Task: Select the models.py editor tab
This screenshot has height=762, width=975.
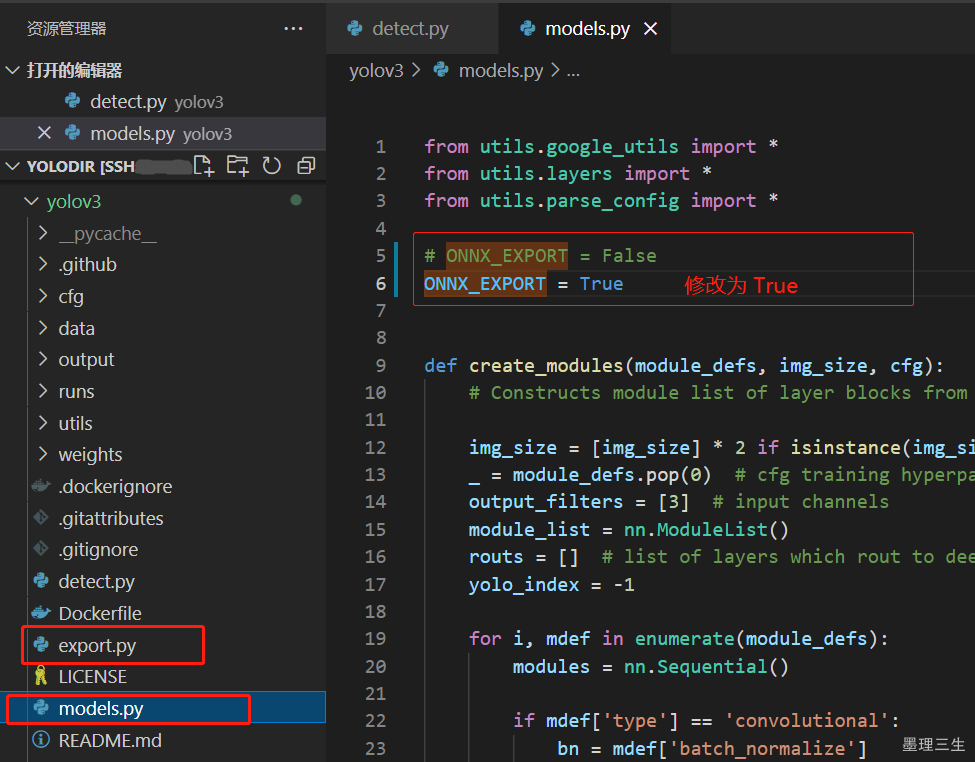Action: click(585, 29)
